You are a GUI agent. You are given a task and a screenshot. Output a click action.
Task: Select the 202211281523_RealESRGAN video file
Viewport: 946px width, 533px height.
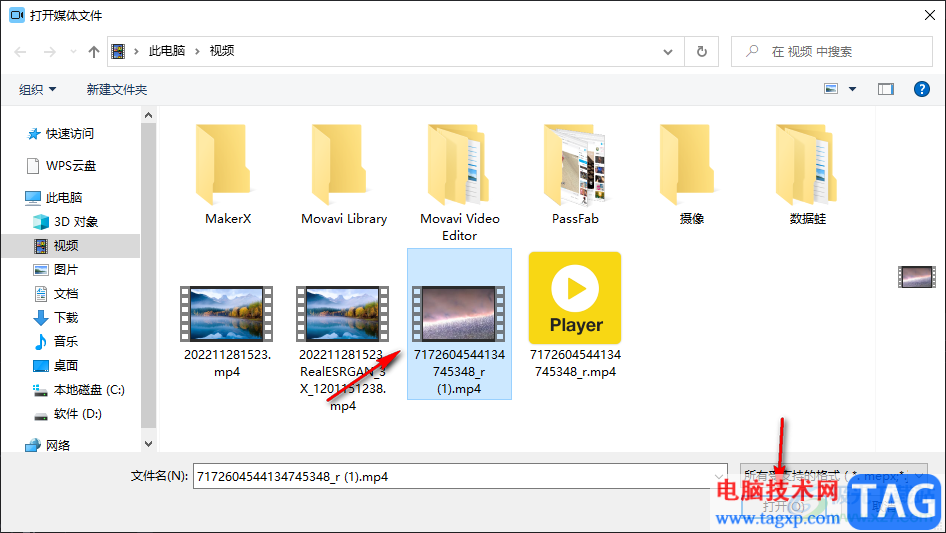coord(343,348)
